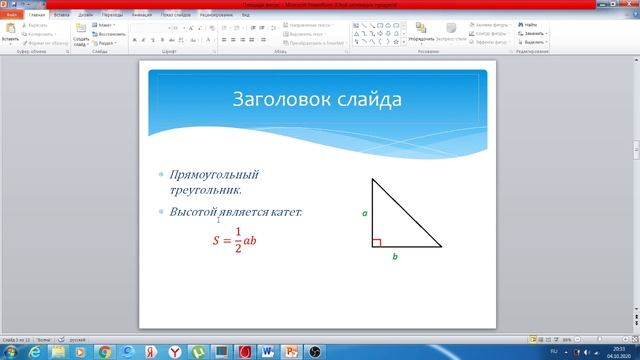Select the oval shape in gallery

click(388, 26)
